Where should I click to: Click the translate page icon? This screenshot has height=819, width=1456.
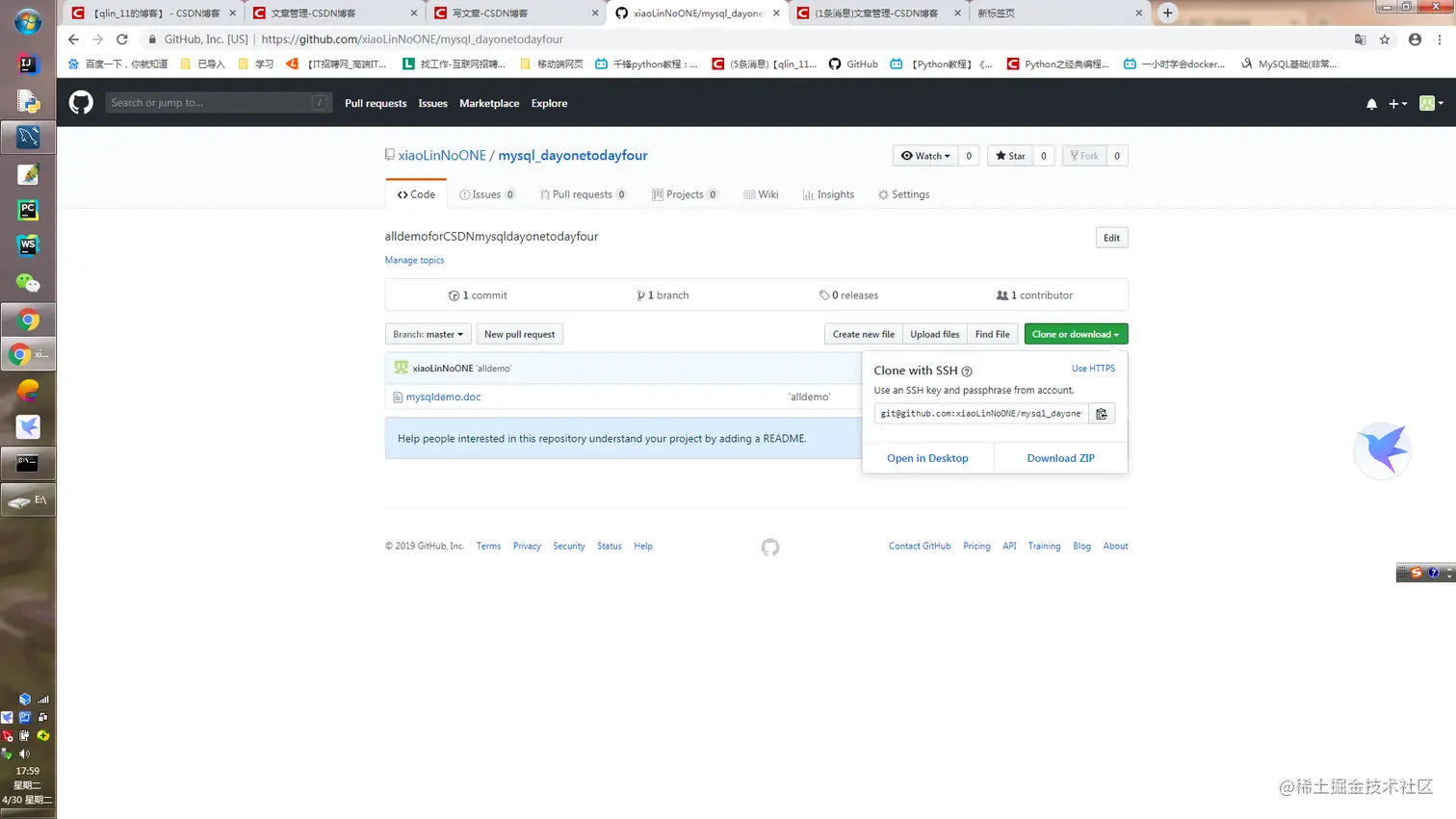click(1360, 39)
